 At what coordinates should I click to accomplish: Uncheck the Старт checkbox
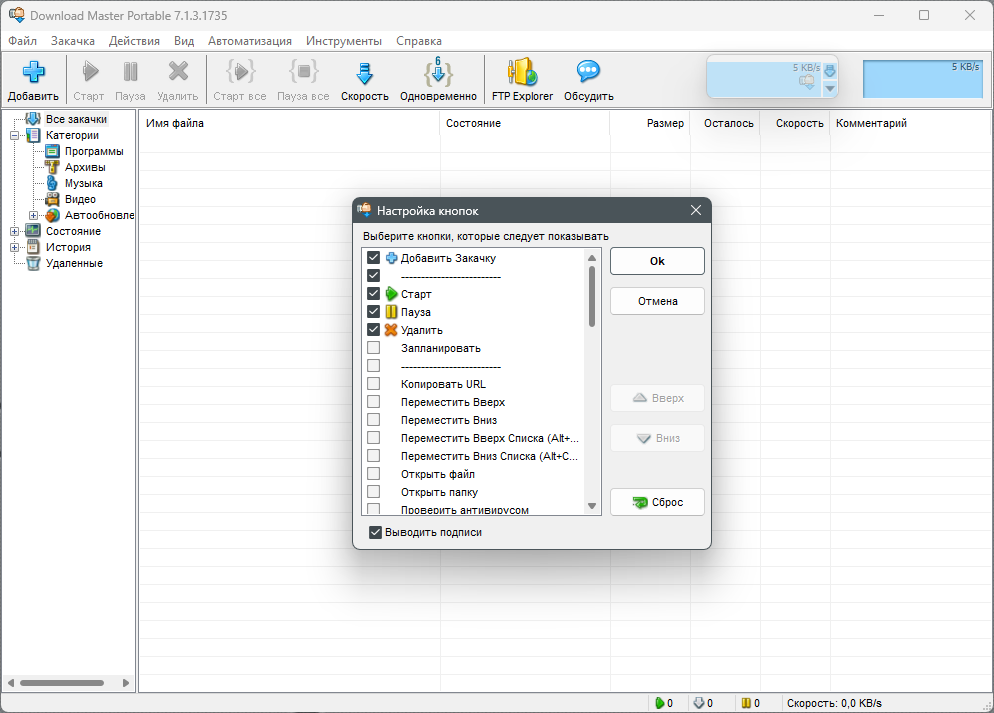[x=373, y=293]
